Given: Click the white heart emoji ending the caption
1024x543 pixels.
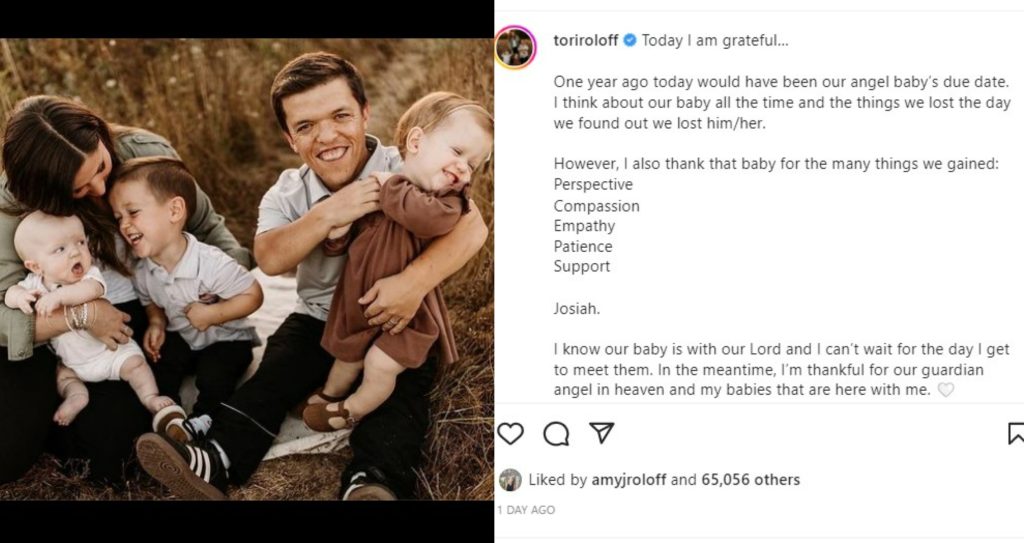Looking at the screenshot, I should coord(945,391).
